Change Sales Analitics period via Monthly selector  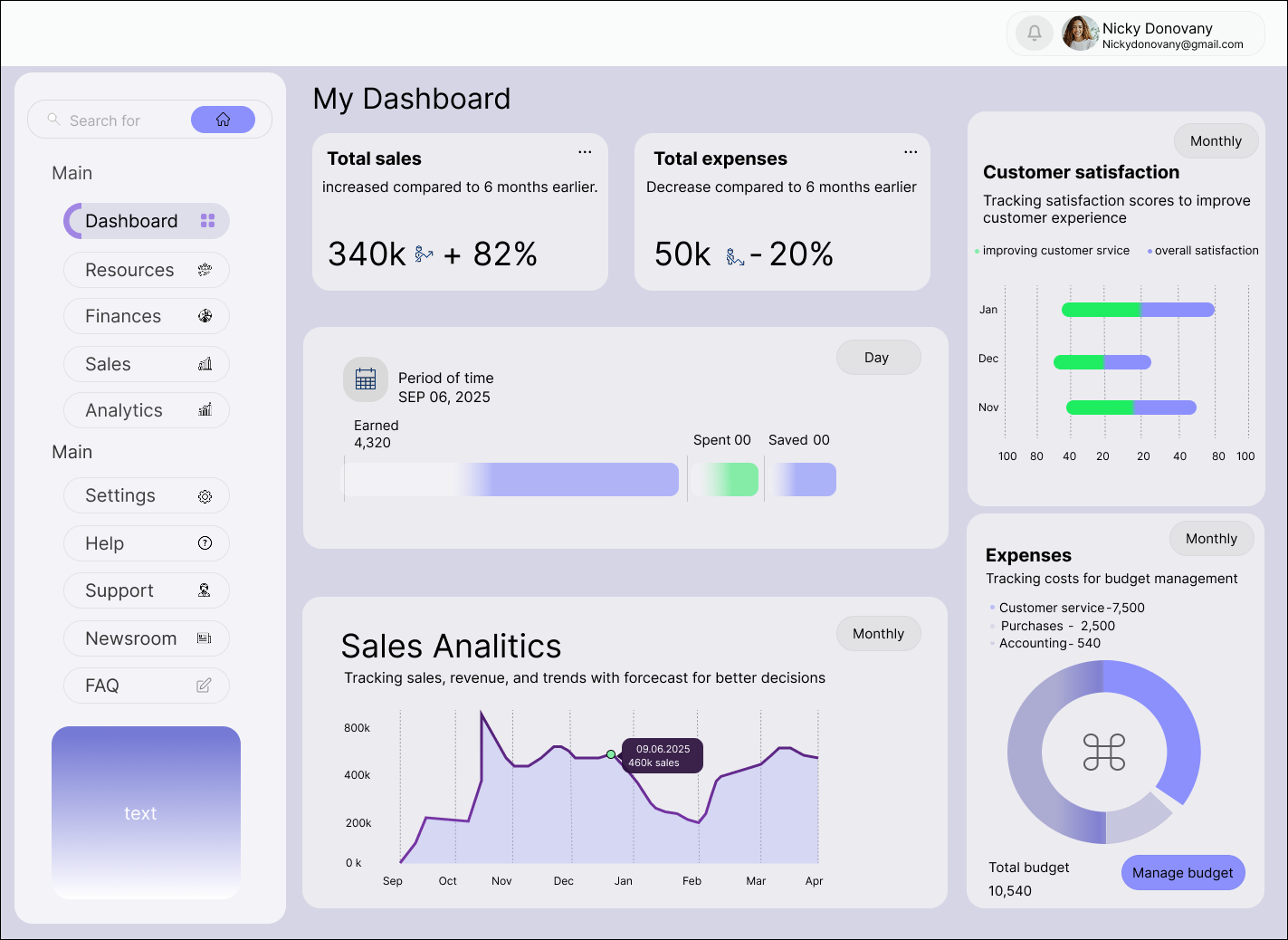tap(877, 633)
